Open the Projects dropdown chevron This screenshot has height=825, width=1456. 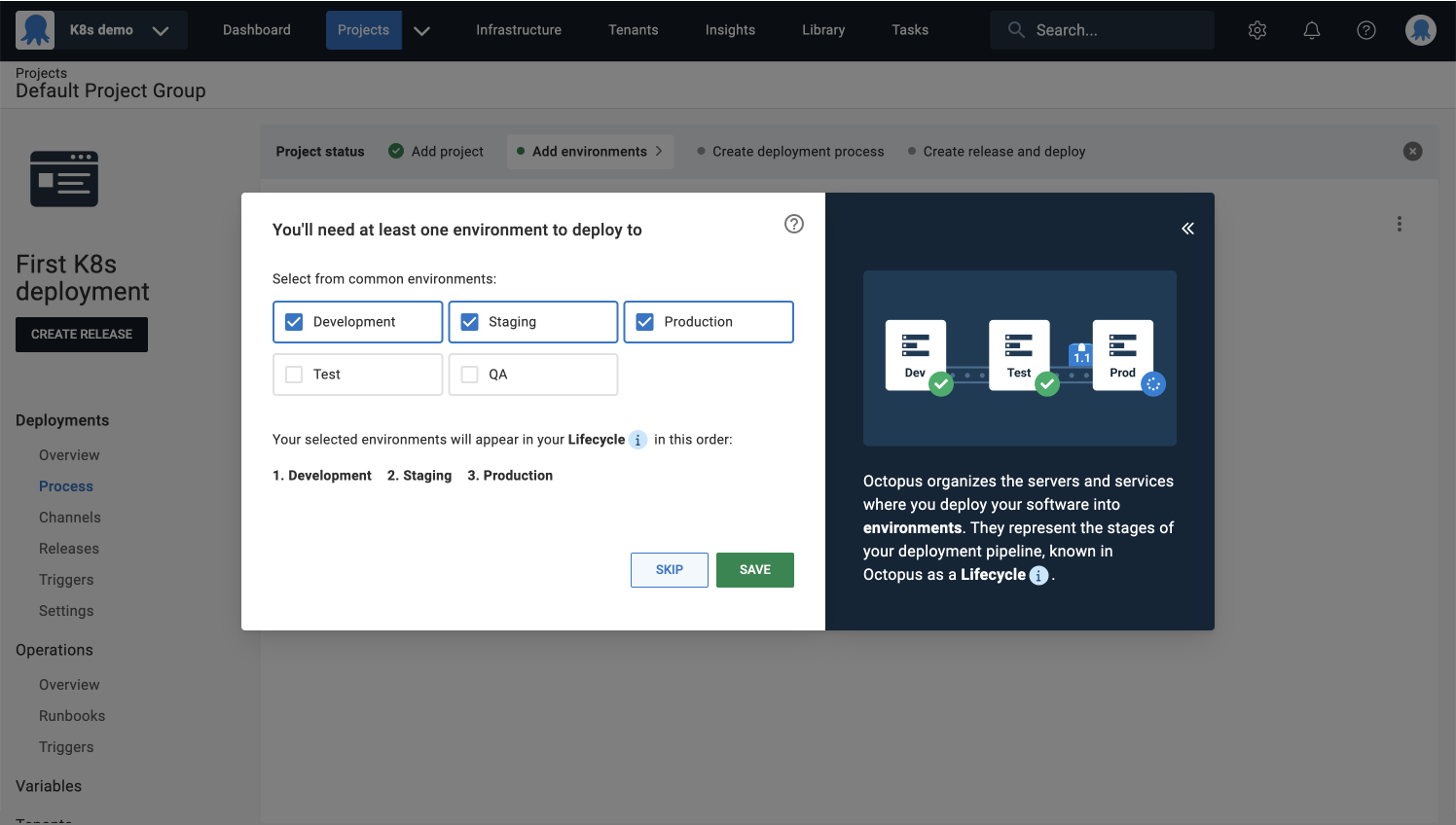coord(421,30)
